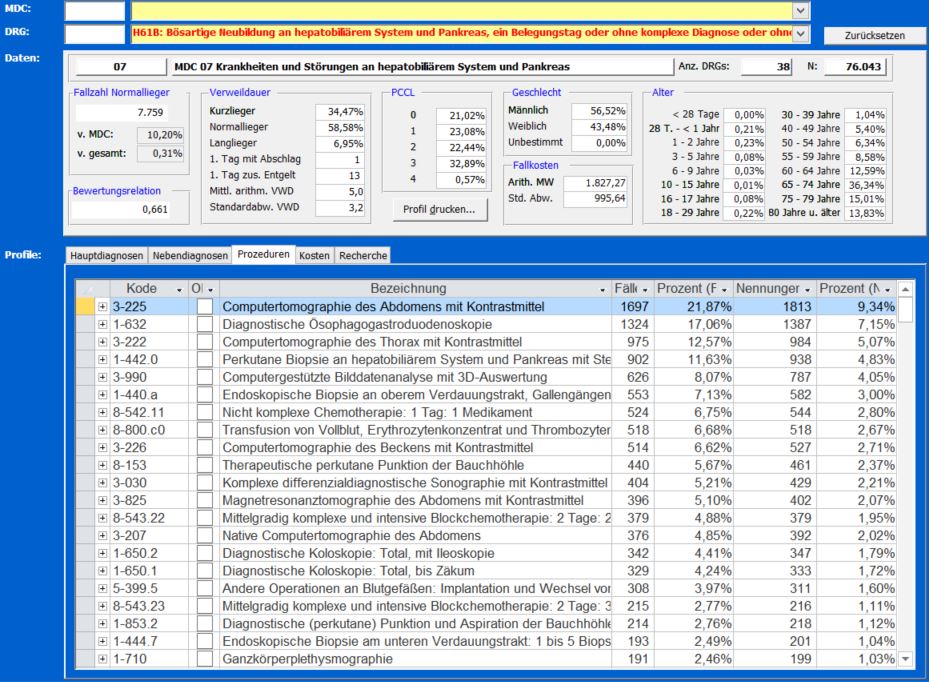Tick the checkbox in row 8-543.23
The height and width of the screenshot is (682, 929).
pyautogui.click(x=204, y=606)
